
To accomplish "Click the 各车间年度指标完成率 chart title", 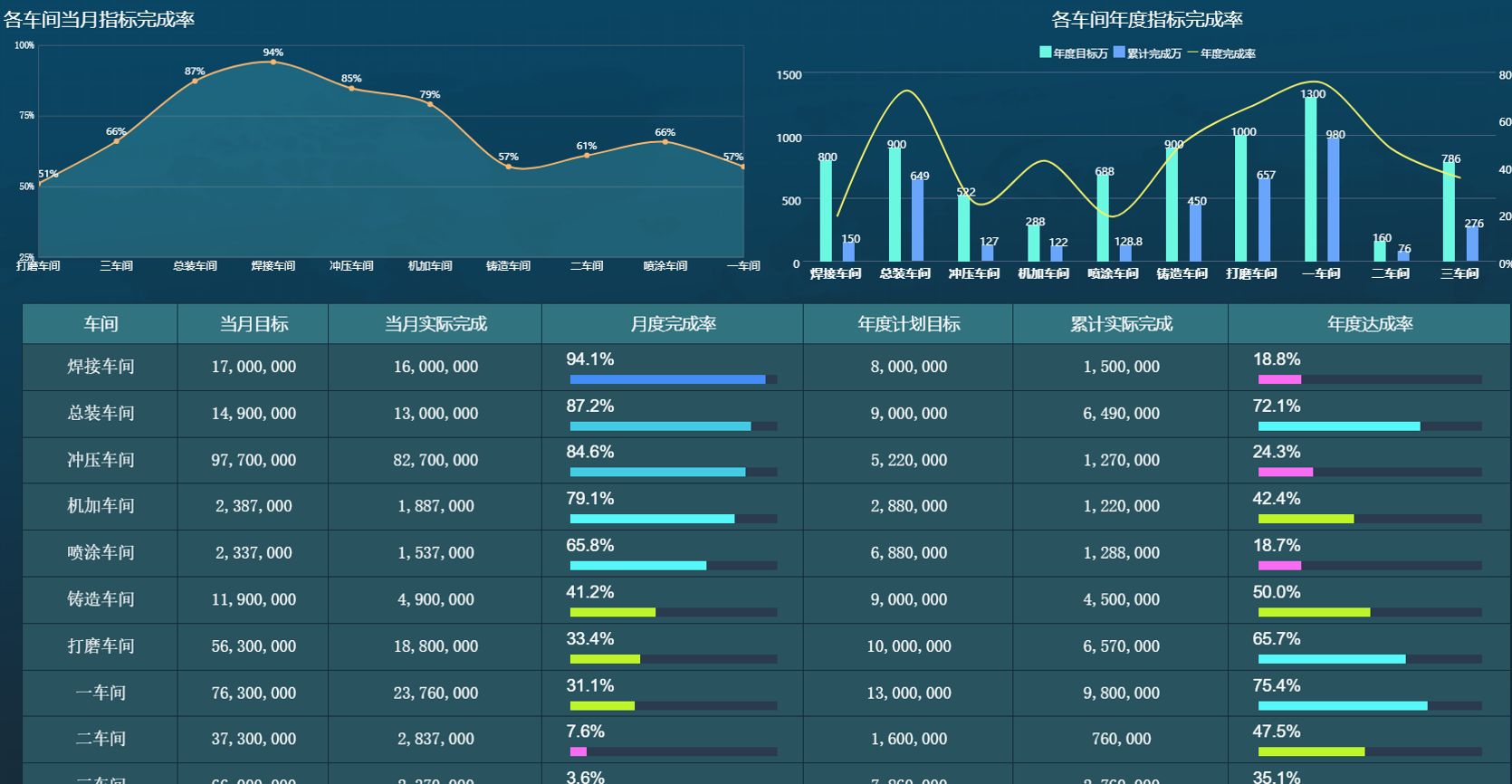I will point(1146,20).
